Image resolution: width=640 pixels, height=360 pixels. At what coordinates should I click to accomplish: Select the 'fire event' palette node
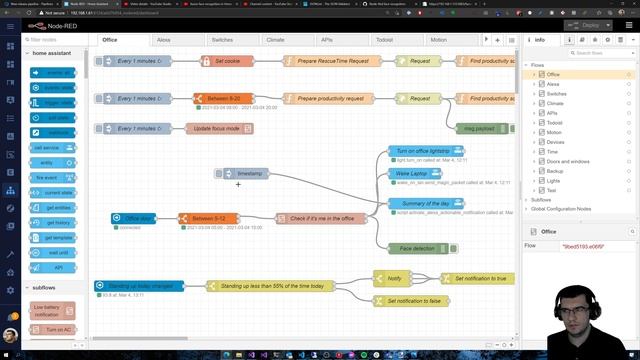click(x=53, y=178)
